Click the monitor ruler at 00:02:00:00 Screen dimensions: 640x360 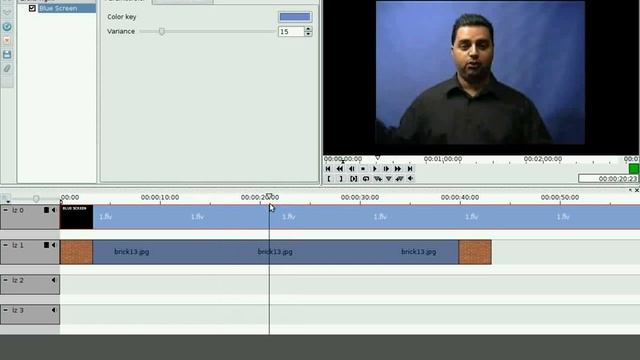click(543, 159)
